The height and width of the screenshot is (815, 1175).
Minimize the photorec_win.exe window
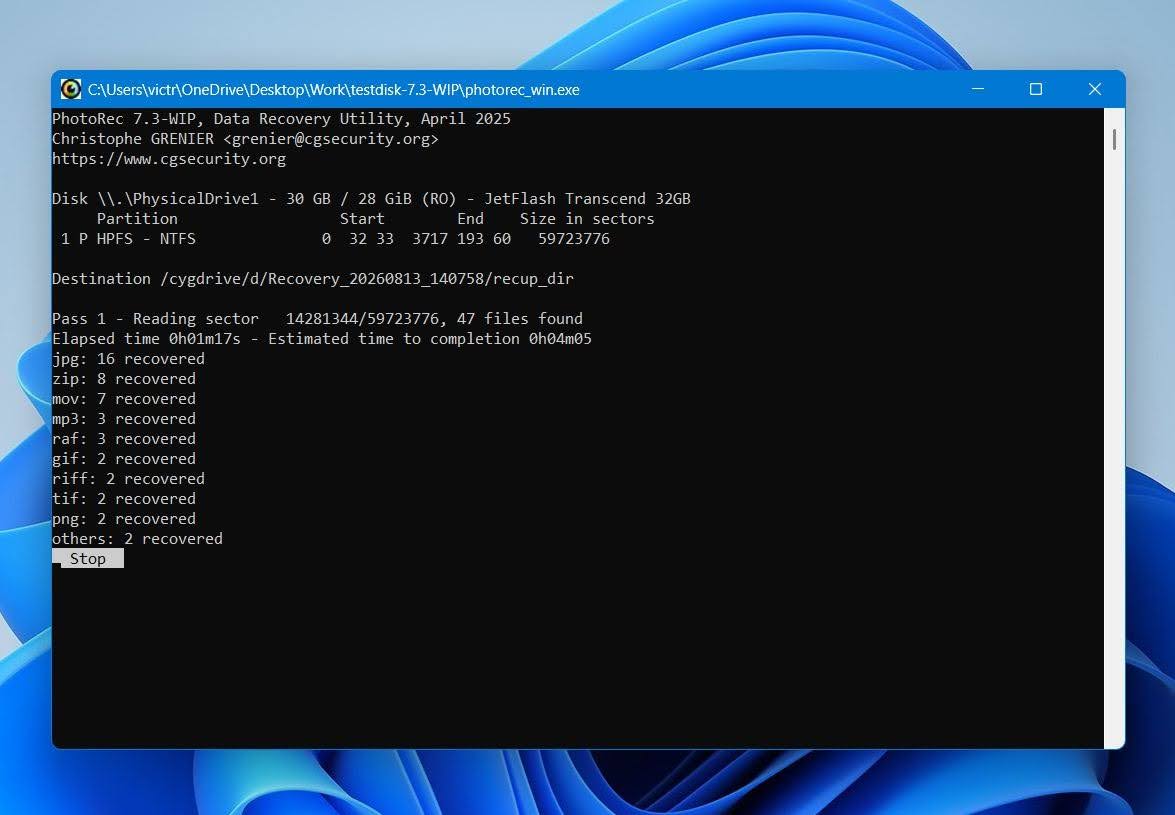point(978,89)
